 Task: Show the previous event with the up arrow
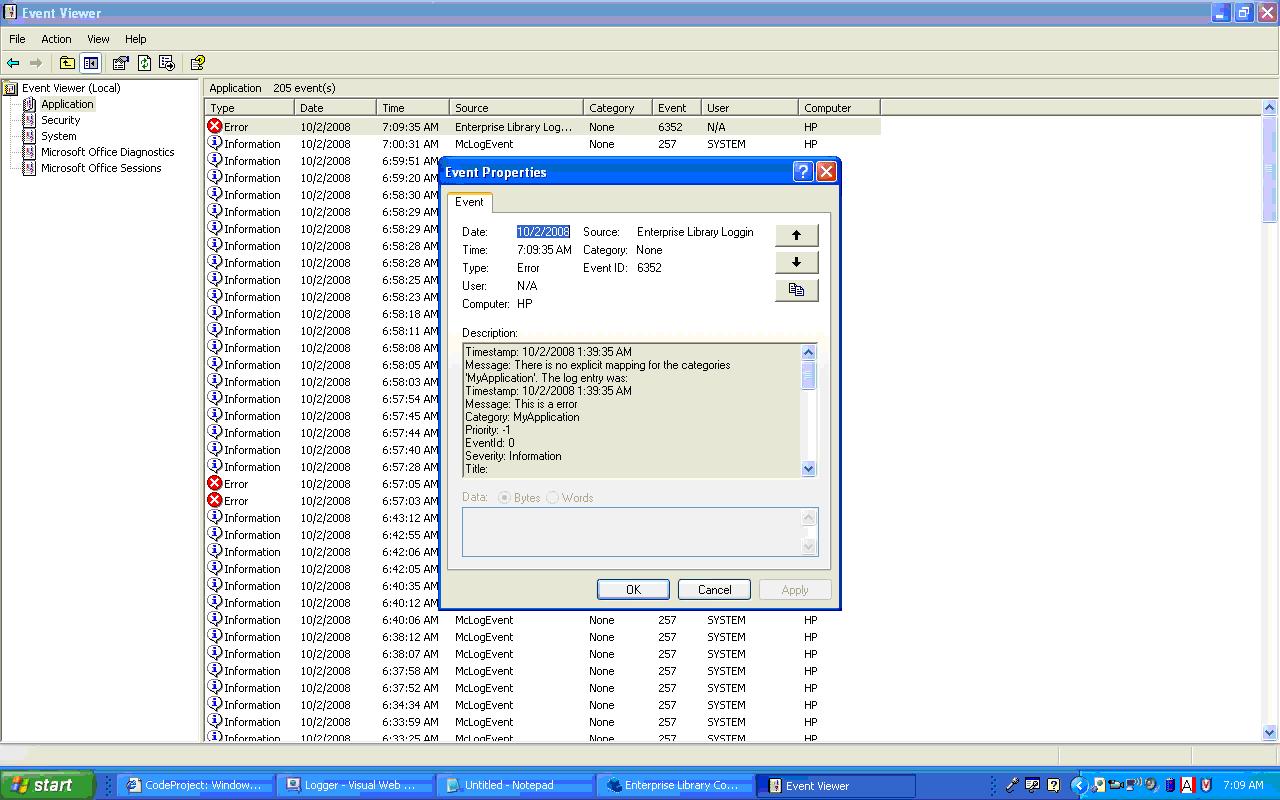pyautogui.click(x=797, y=235)
